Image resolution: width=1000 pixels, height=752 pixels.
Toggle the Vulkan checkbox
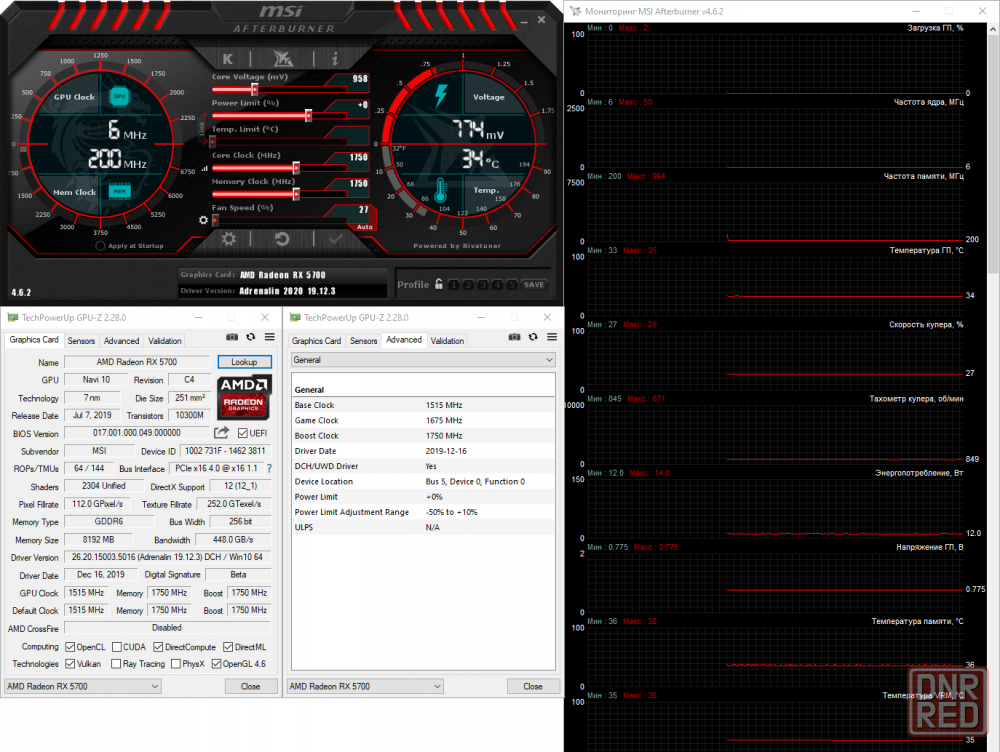coord(70,664)
